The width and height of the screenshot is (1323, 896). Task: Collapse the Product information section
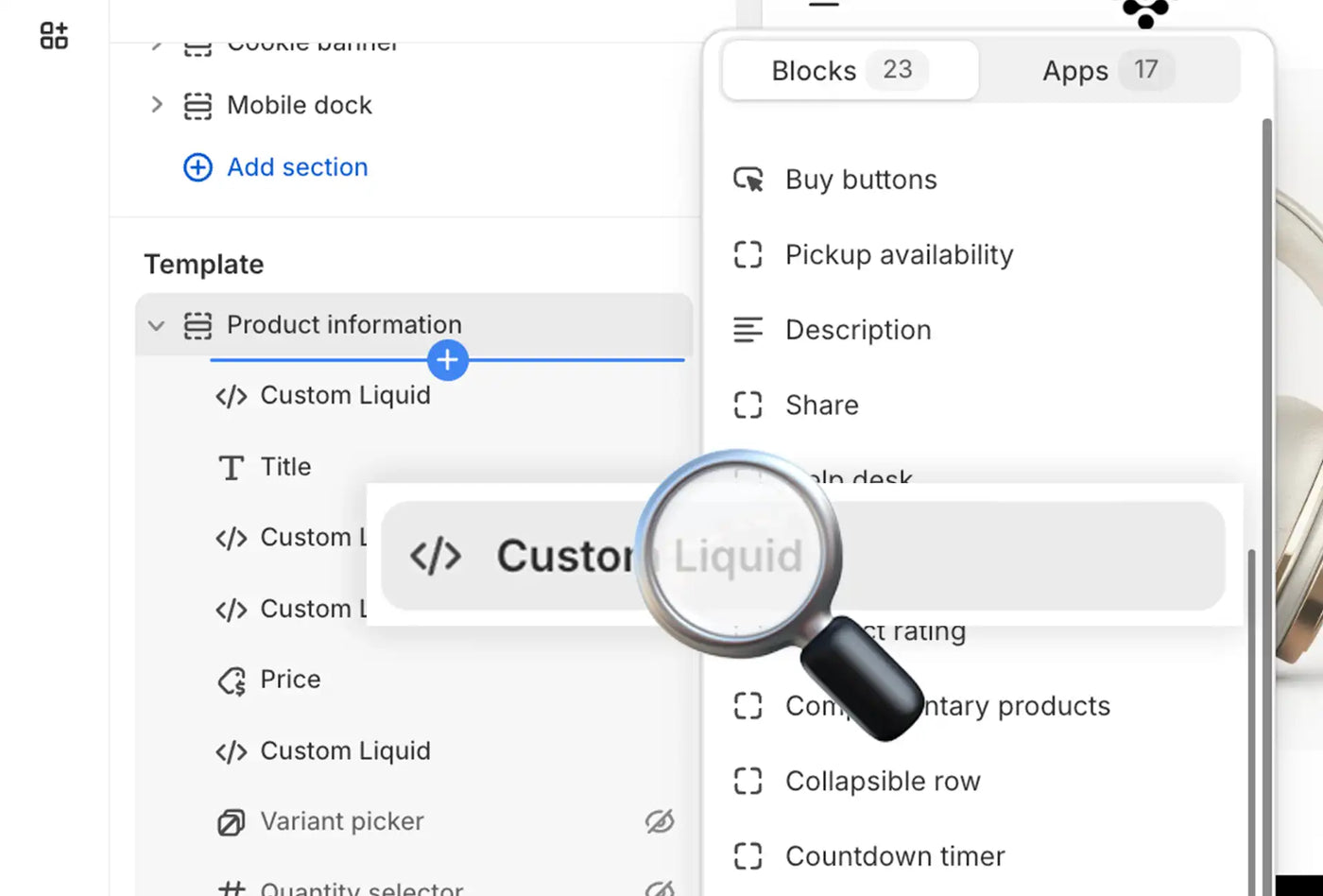tap(156, 326)
